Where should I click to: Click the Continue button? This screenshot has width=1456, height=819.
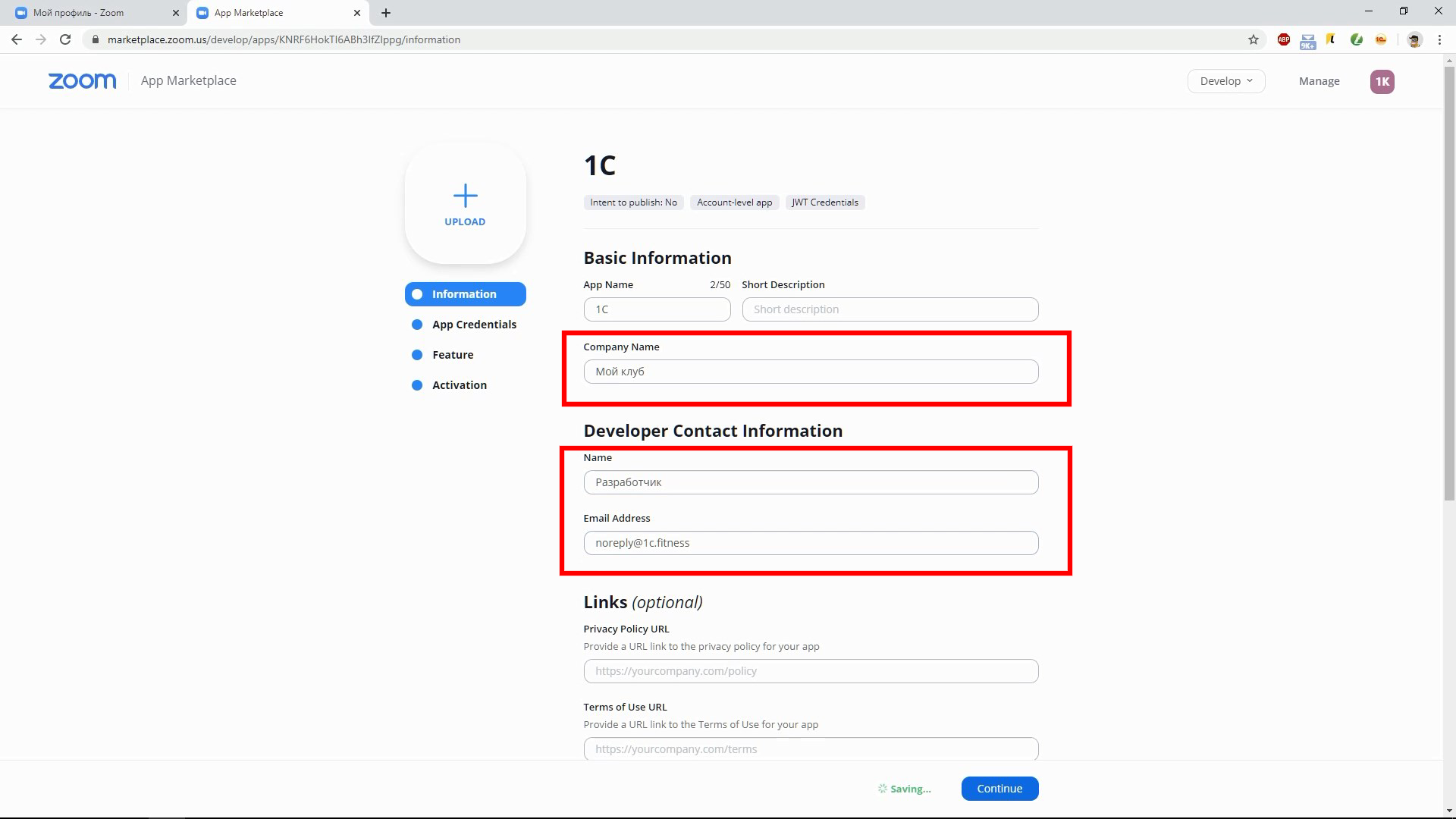click(x=999, y=789)
